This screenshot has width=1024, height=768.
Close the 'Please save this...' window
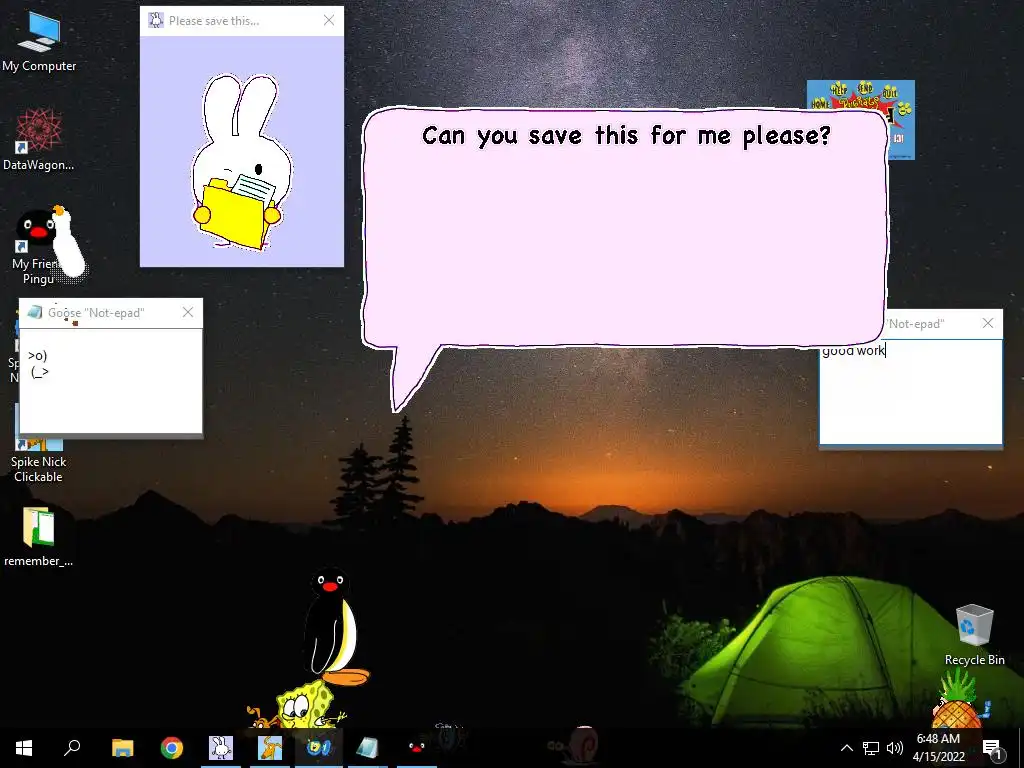pos(329,21)
